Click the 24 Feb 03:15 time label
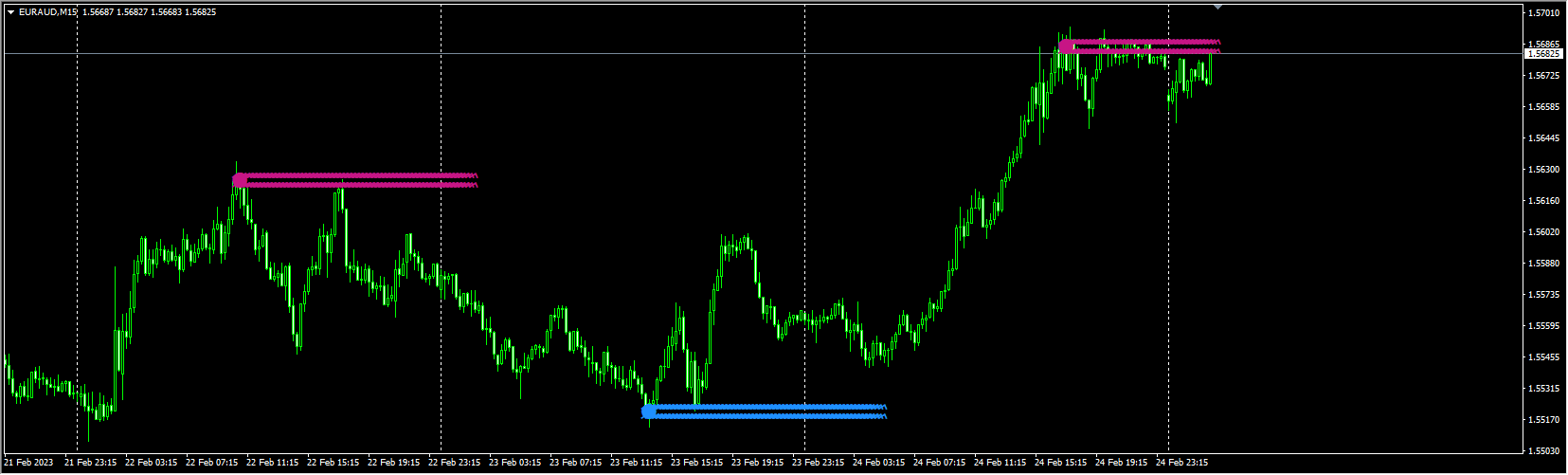Image resolution: width=1568 pixels, height=475 pixels. [x=879, y=463]
